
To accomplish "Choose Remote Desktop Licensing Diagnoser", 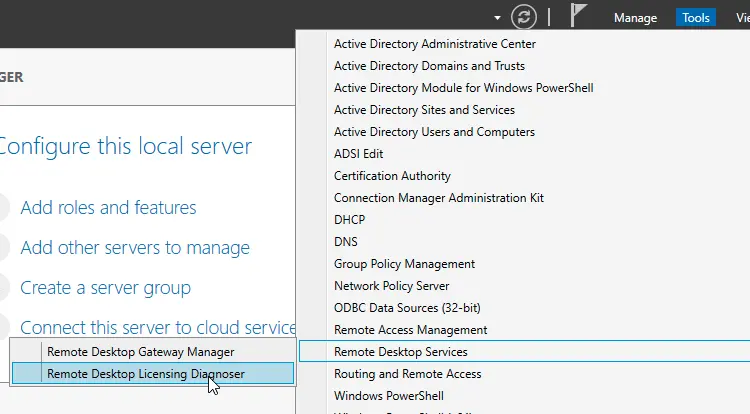I will tap(145, 374).
